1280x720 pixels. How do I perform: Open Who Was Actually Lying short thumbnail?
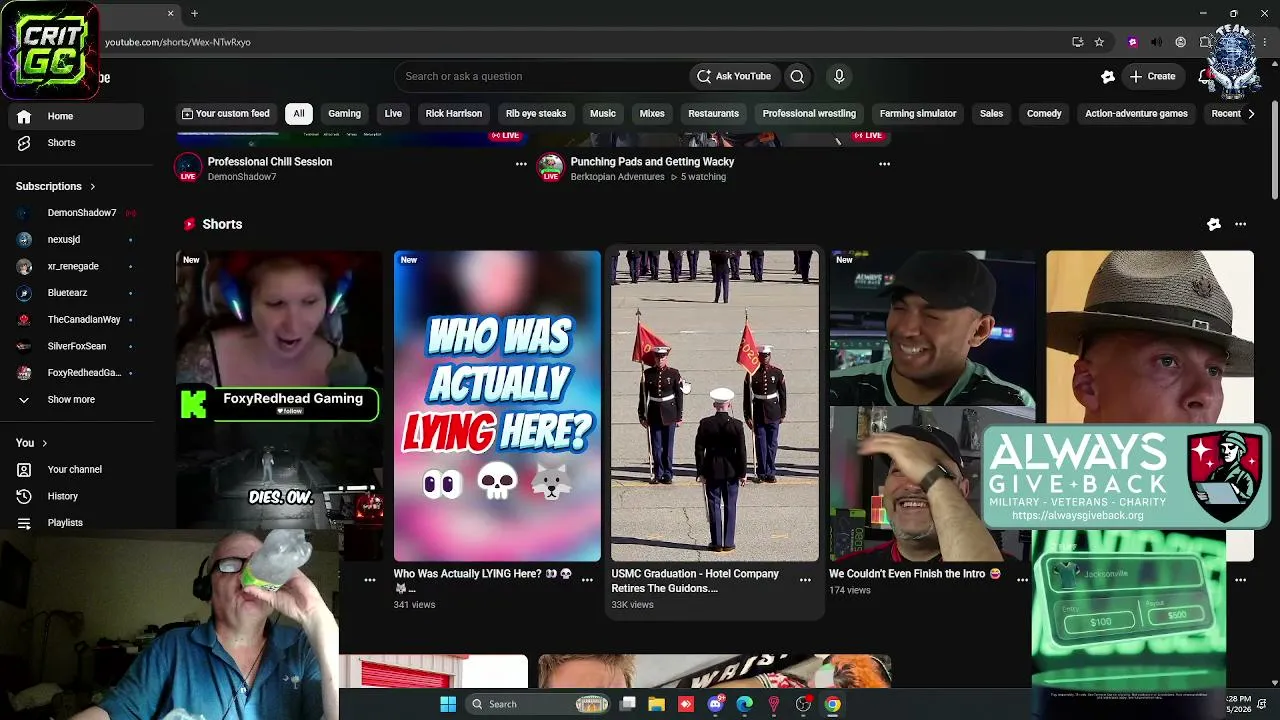(x=497, y=406)
